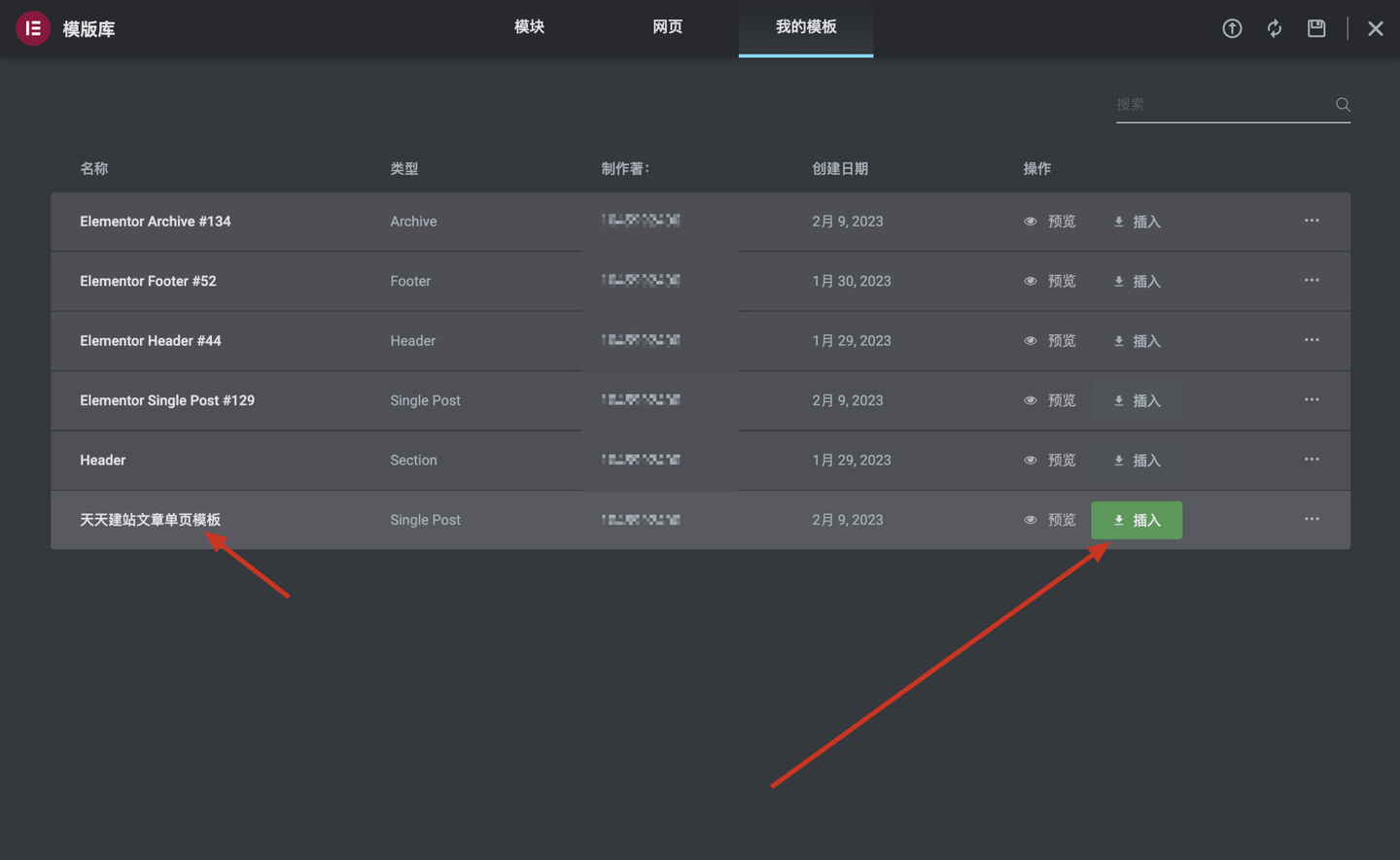The width and height of the screenshot is (1400, 860).
Task: Sort templates by 创建日期 column header
Action: (840, 168)
